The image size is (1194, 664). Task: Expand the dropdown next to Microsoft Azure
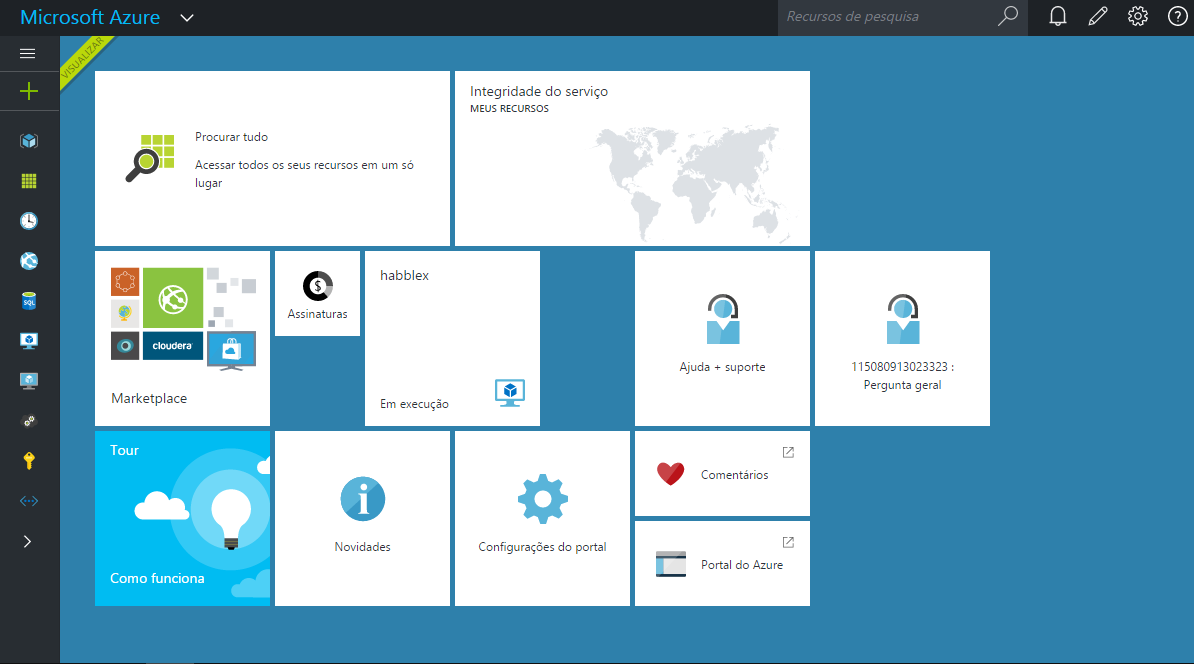pyautogui.click(x=187, y=18)
